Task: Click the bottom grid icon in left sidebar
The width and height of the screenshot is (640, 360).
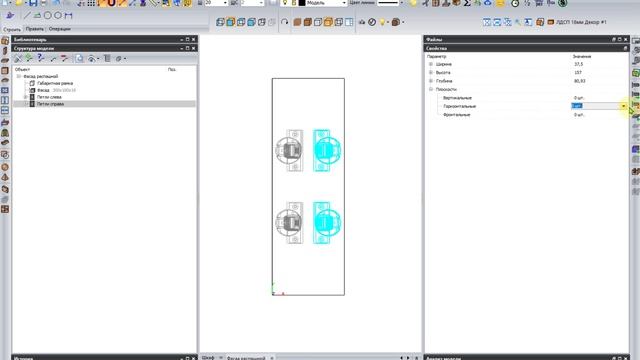Action: [5, 209]
